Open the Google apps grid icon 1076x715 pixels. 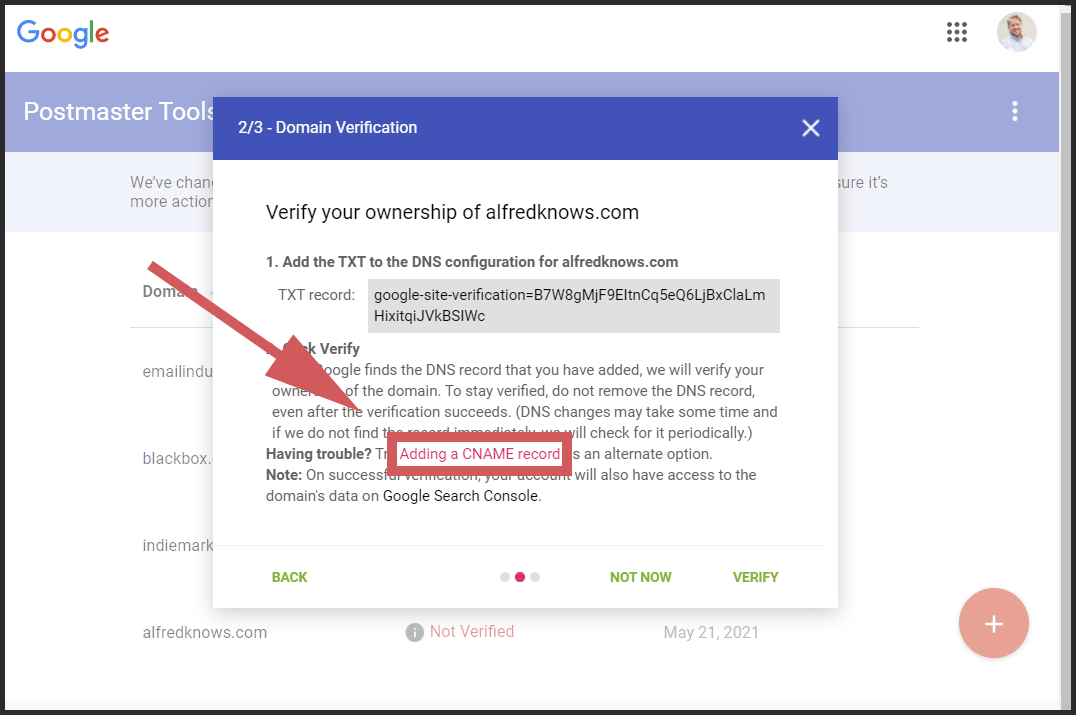957,32
